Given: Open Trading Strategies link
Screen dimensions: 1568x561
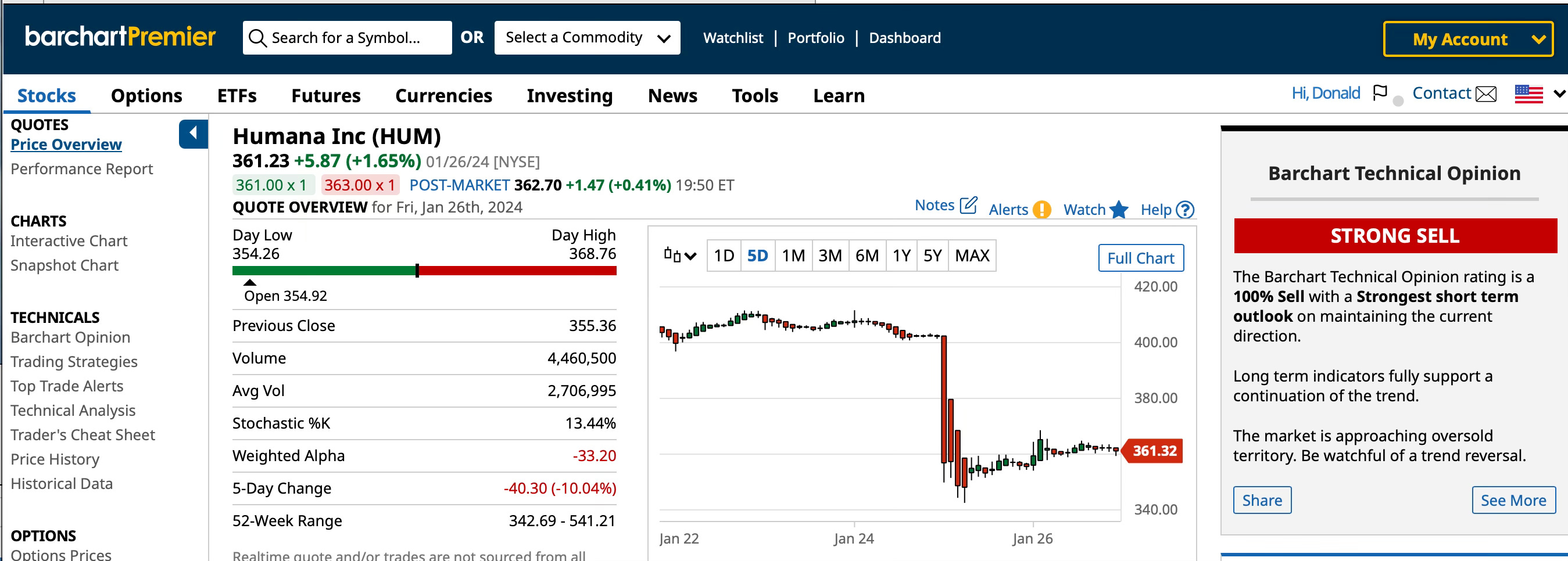Looking at the screenshot, I should pyautogui.click(x=74, y=361).
